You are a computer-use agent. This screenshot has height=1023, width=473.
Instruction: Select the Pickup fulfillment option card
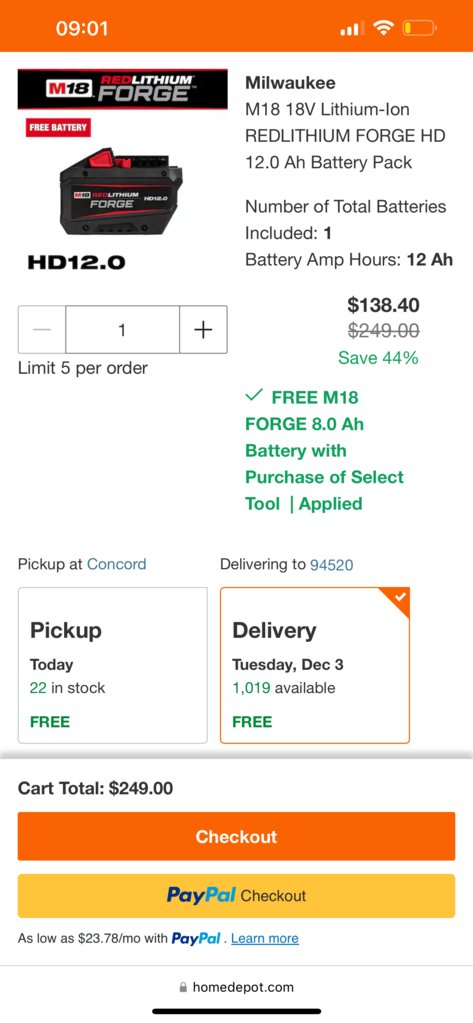[x=112, y=665]
